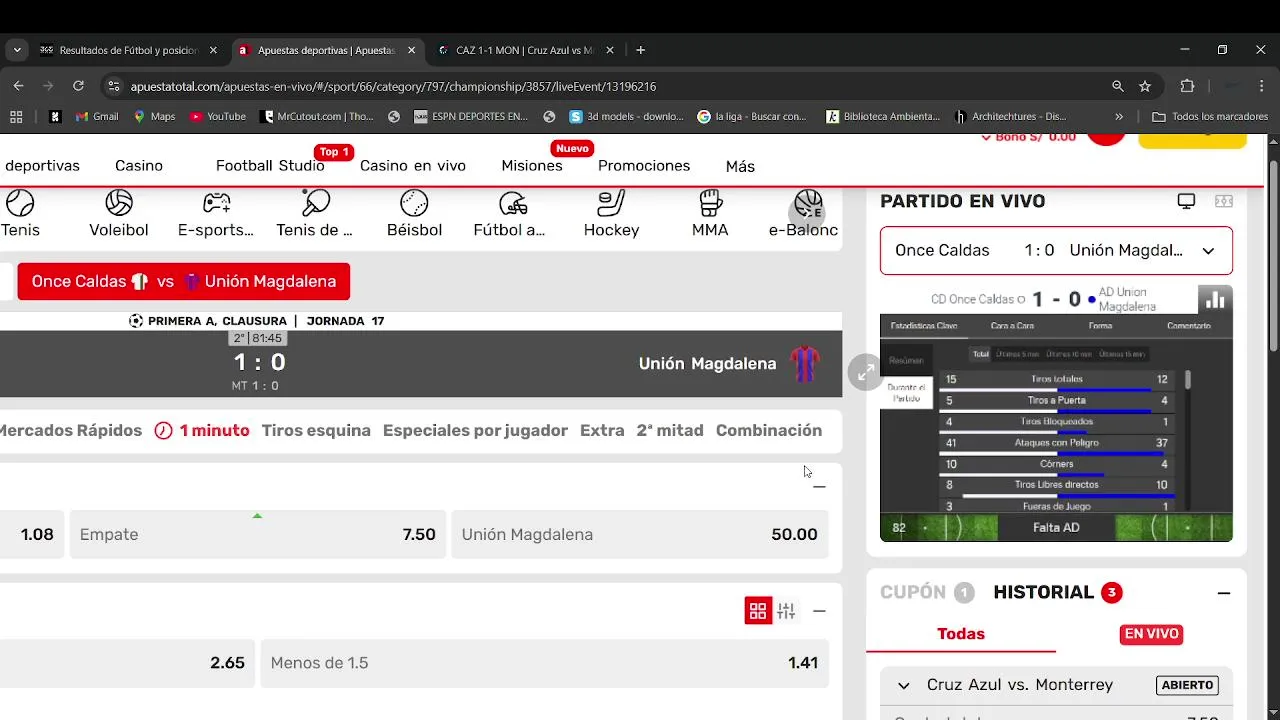Switch to the Tiros esquina market tab
This screenshot has height=720, width=1280.
click(x=316, y=431)
